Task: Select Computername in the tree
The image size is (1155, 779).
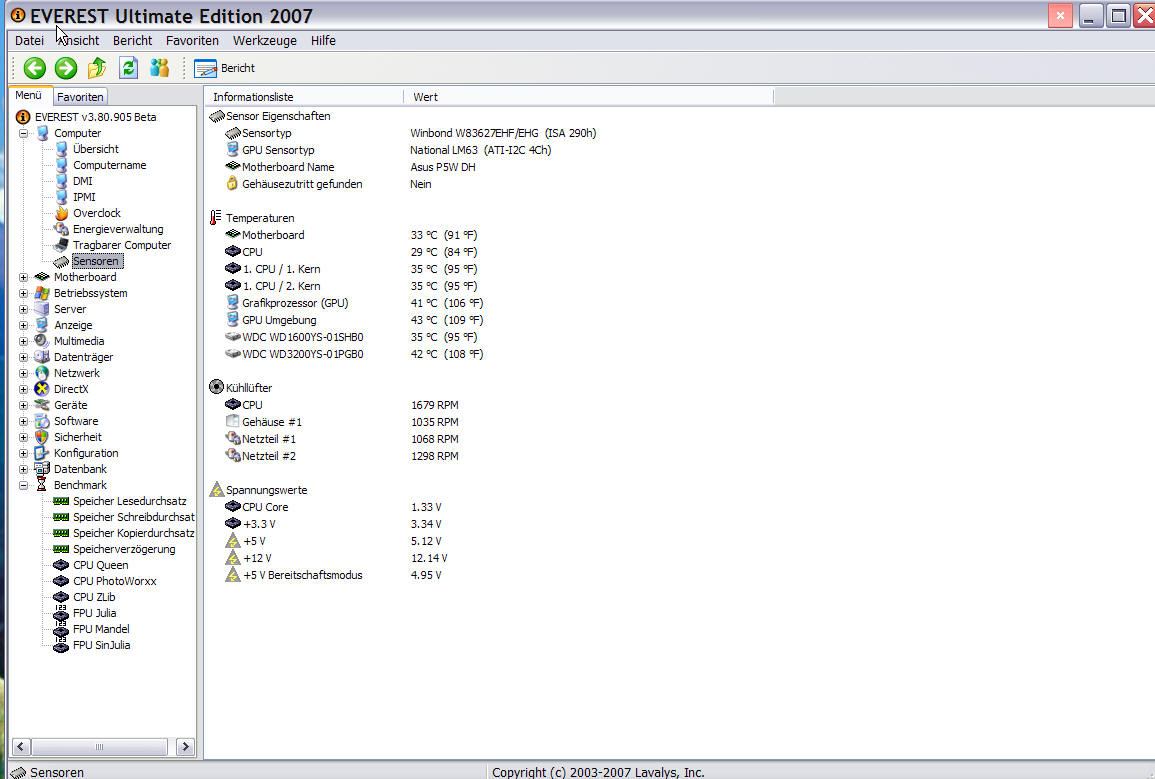Action: (x=109, y=166)
